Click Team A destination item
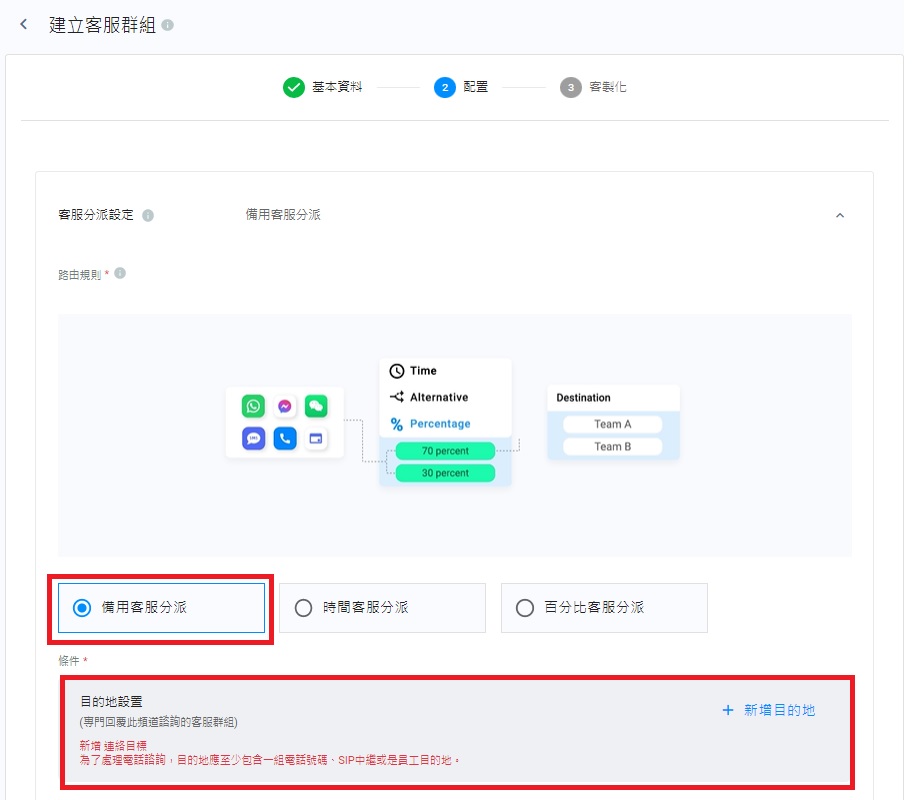The width and height of the screenshot is (912, 800). point(612,424)
